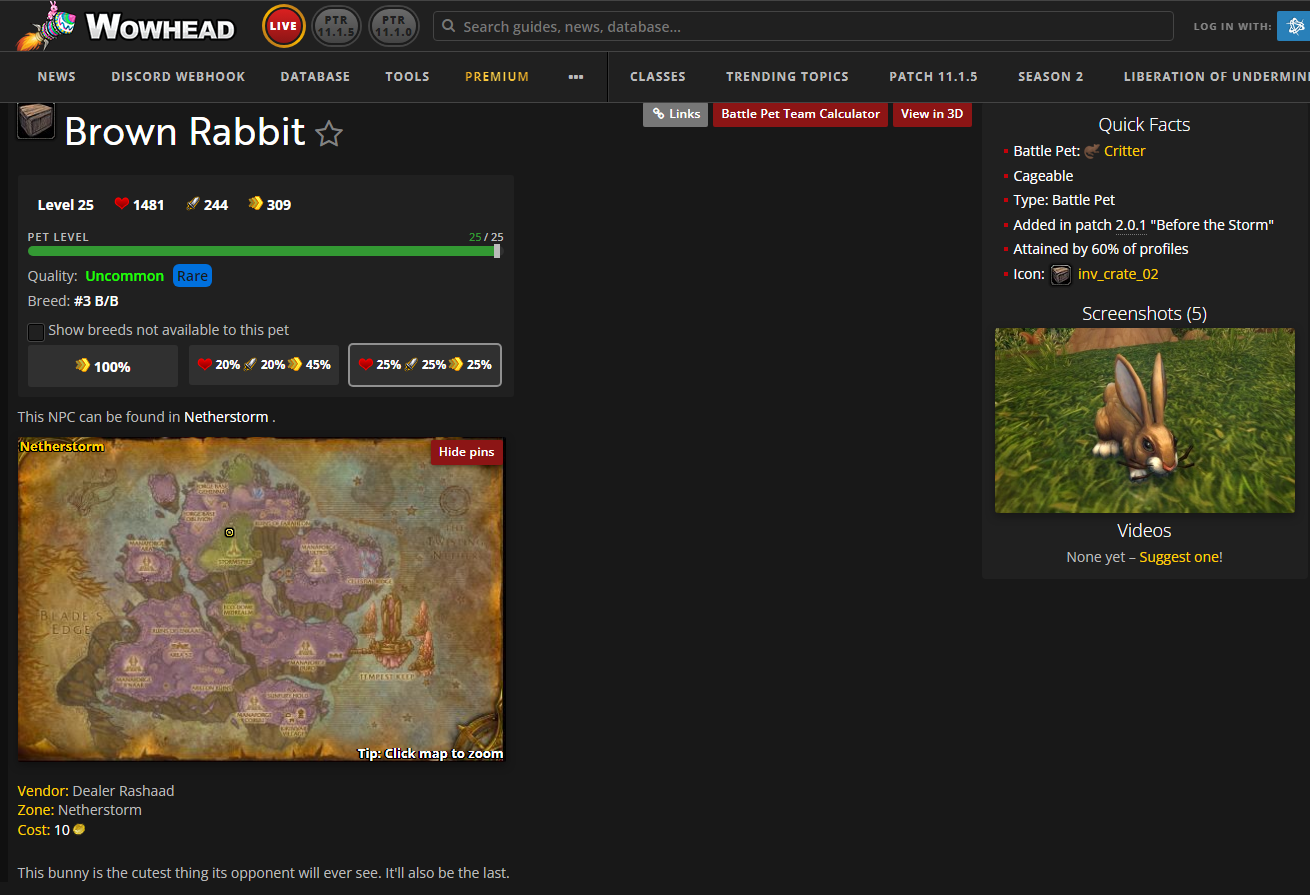Viewport: 1310px width, 895px height.
Task: Click the Cageable fact text
Action: click(x=1043, y=176)
